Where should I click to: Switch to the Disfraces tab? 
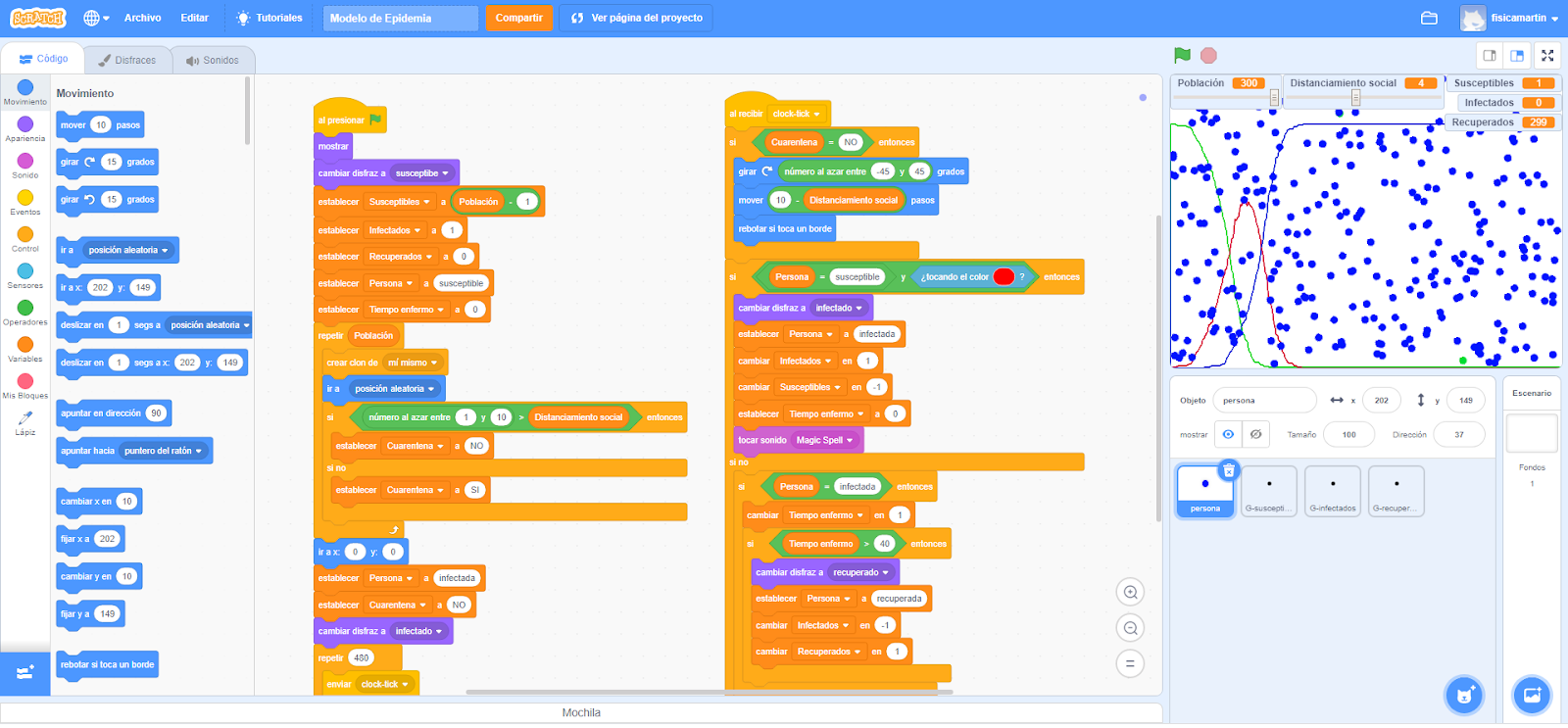click(127, 60)
